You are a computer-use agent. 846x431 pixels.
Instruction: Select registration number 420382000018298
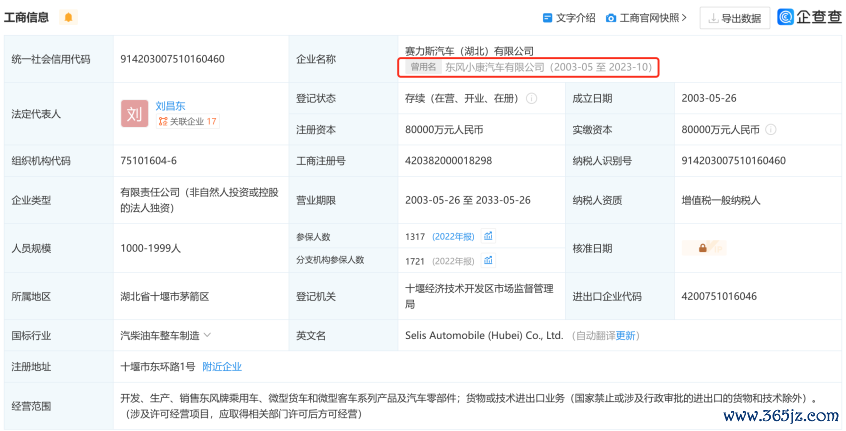click(x=448, y=161)
